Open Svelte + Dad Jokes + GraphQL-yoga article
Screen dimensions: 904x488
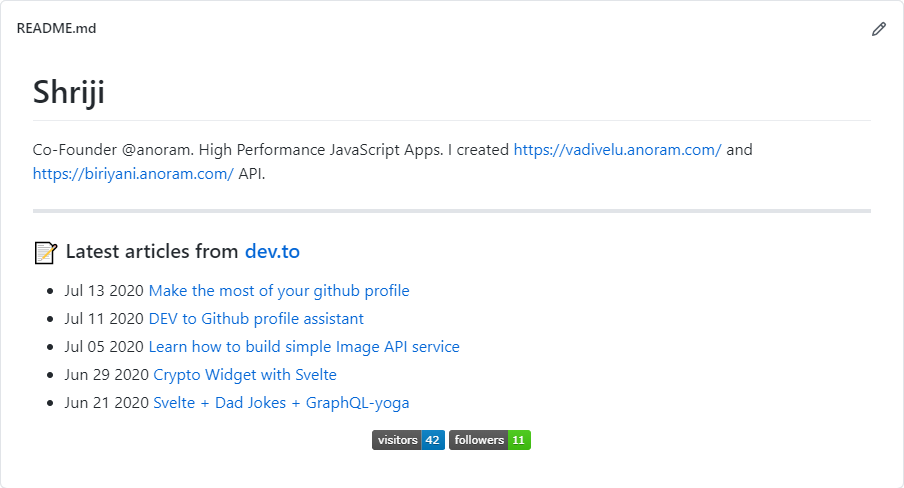click(281, 403)
